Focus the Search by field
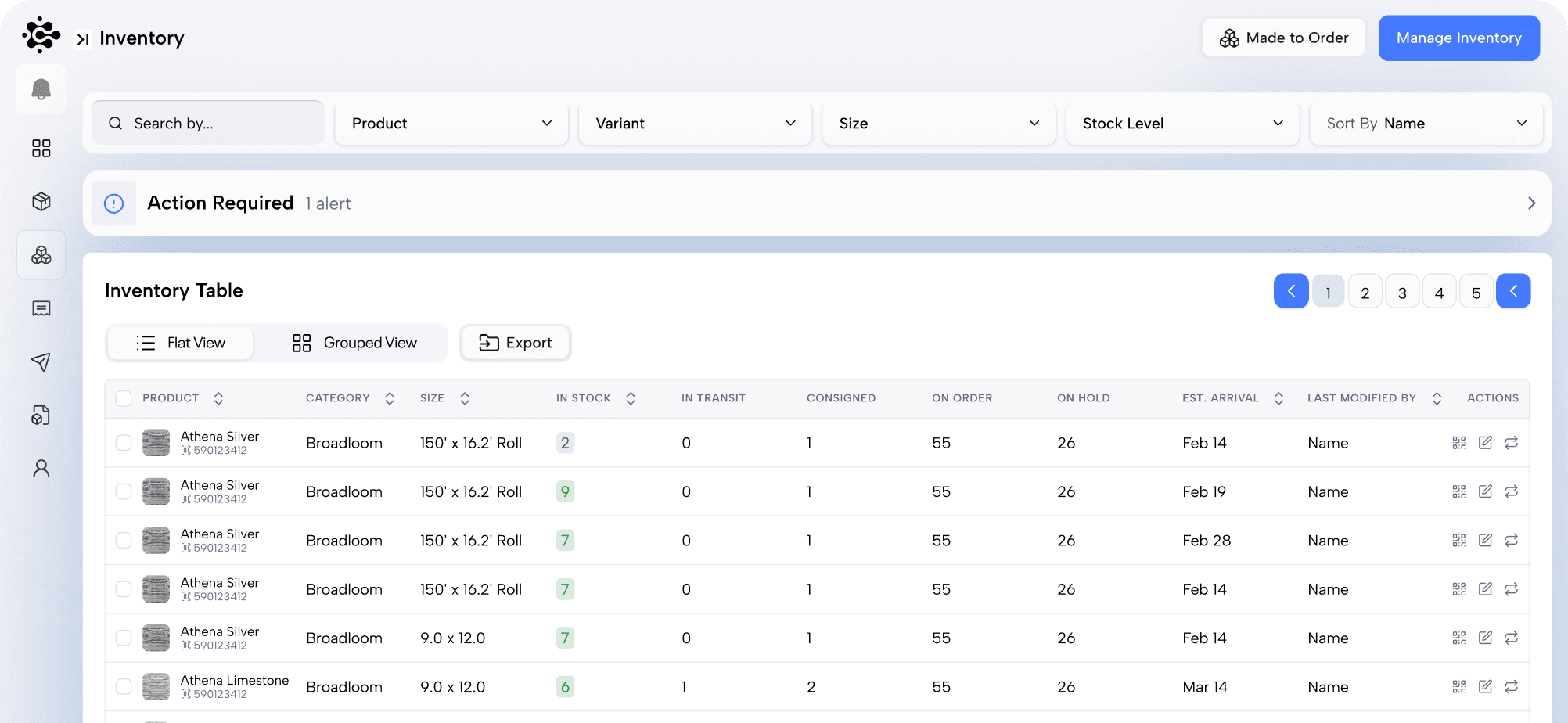This screenshot has height=723, width=1568. [208, 124]
